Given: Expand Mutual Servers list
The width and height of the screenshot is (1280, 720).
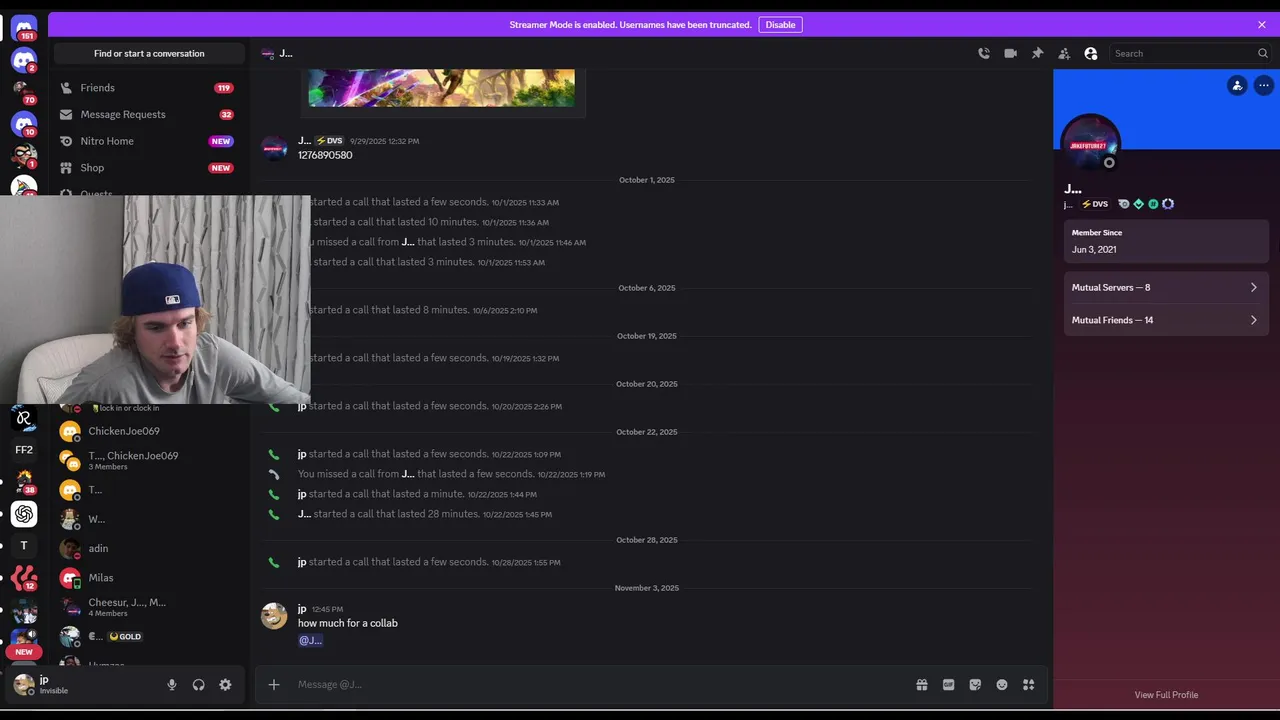Looking at the screenshot, I should pos(1165,287).
